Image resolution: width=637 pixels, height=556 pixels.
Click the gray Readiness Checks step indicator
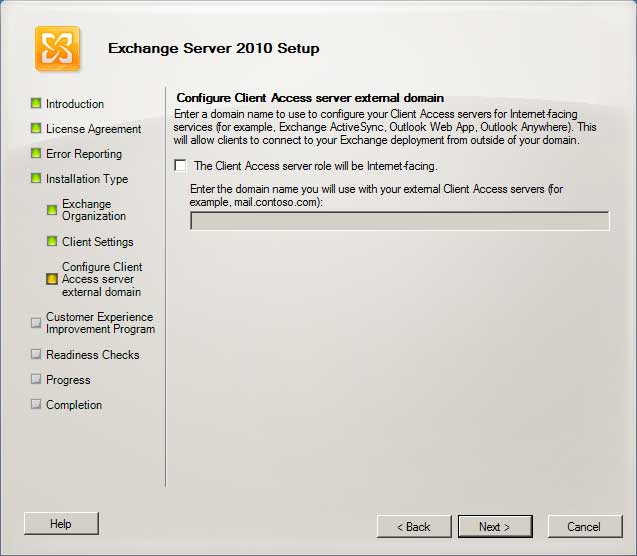click(36, 354)
